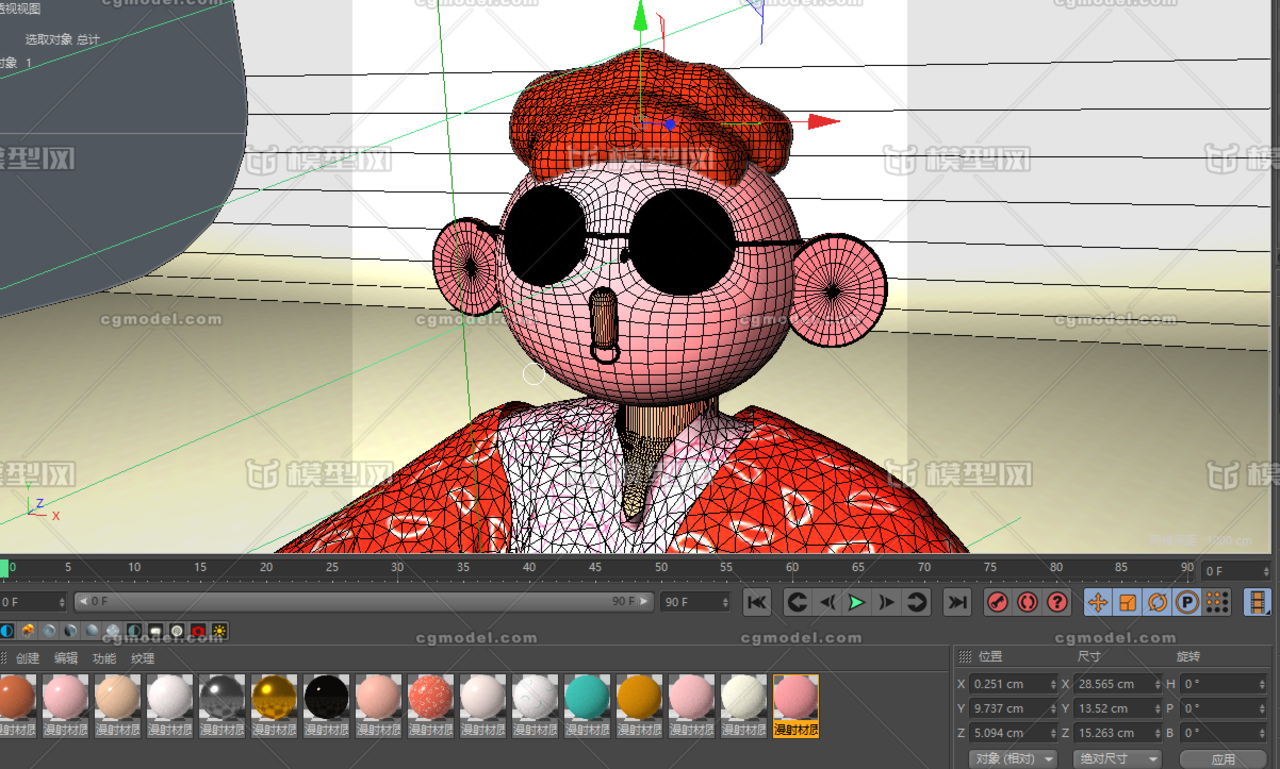1280x769 pixels.
Task: Click the 应用 button in coordinates panel
Action: 1224,759
